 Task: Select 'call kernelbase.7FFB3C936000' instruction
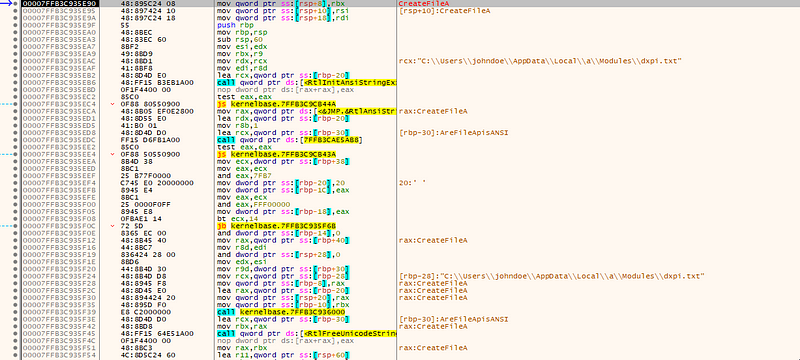(x=281, y=312)
